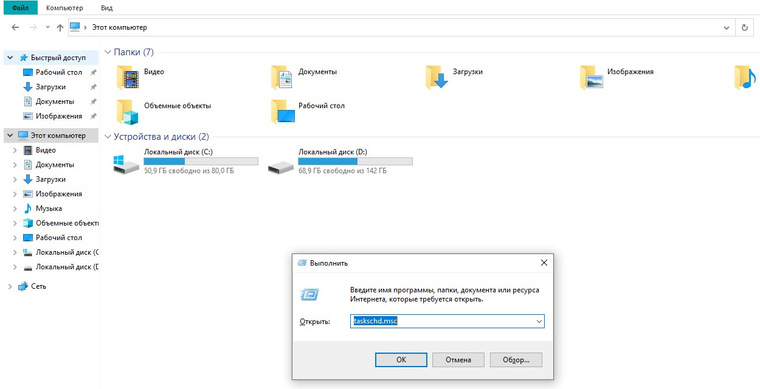Select the Загрузки folder icon
The width and height of the screenshot is (760, 389).
436,77
